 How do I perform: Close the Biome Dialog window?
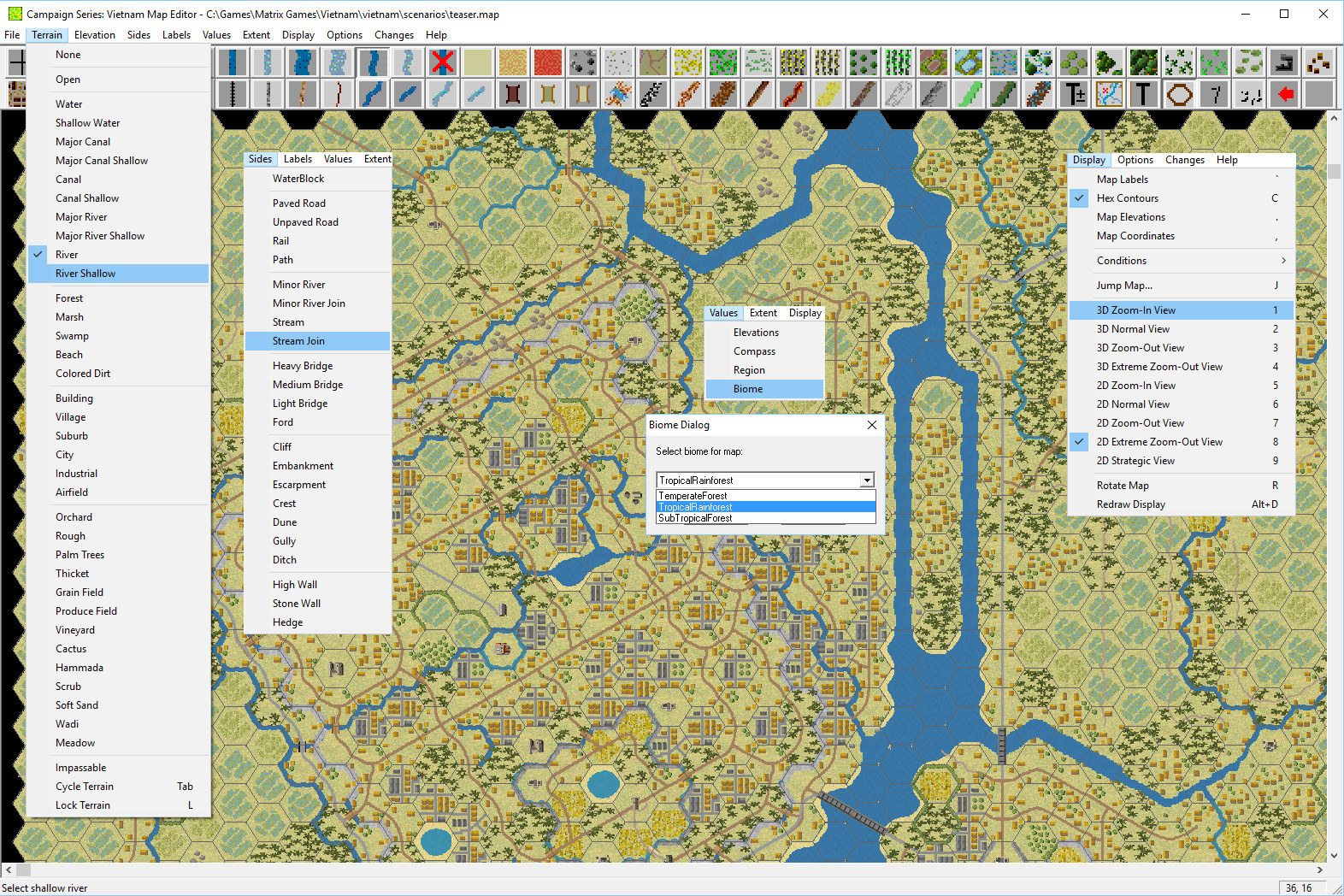[x=871, y=425]
